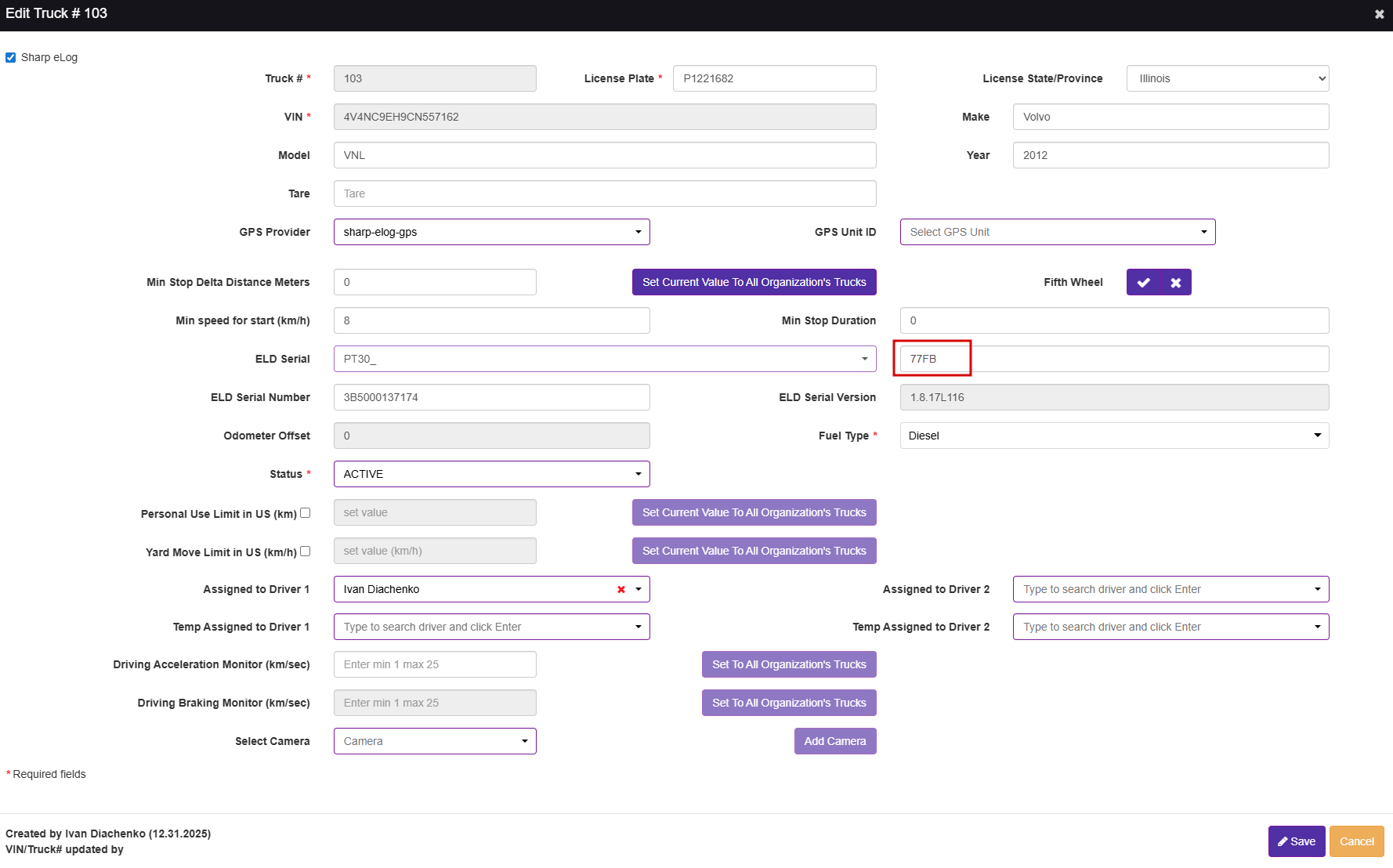
Task: Apply Min Stop Delta to all organization's trucks
Action: 754,283
